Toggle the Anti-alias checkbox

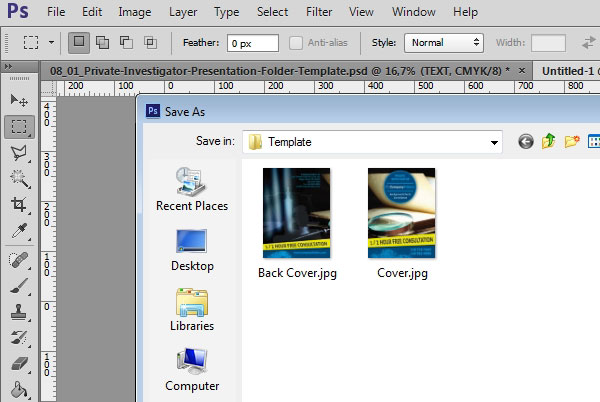click(x=296, y=43)
